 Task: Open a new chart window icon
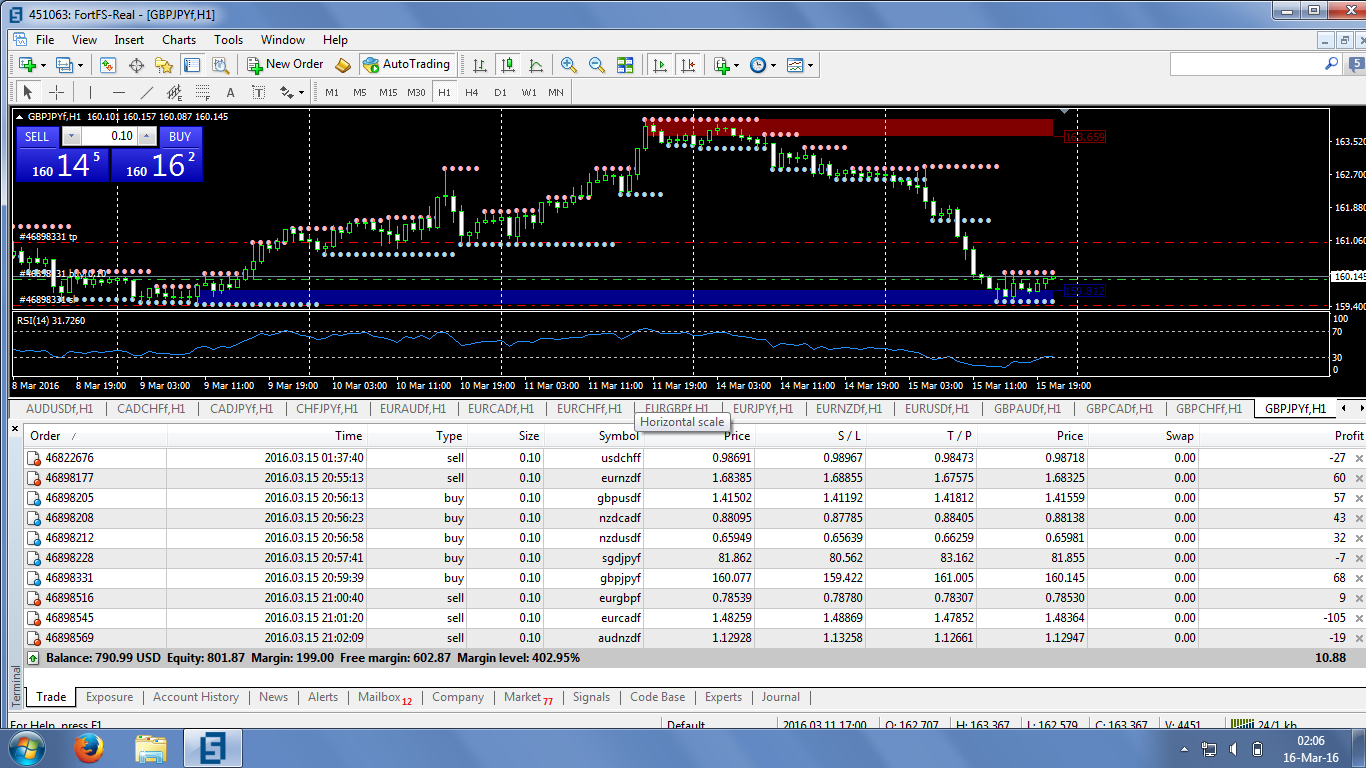click(x=27, y=65)
